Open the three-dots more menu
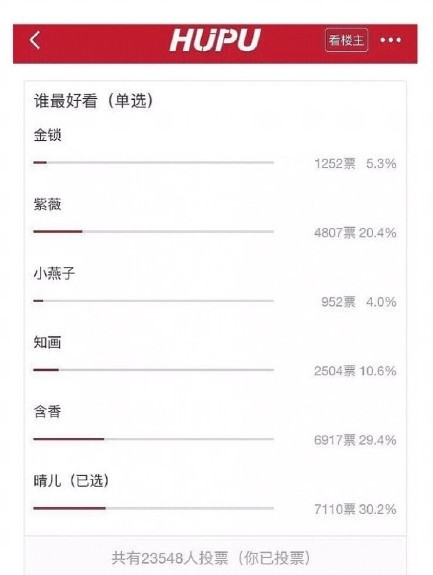433x575 pixels. pyautogui.click(x=390, y=40)
